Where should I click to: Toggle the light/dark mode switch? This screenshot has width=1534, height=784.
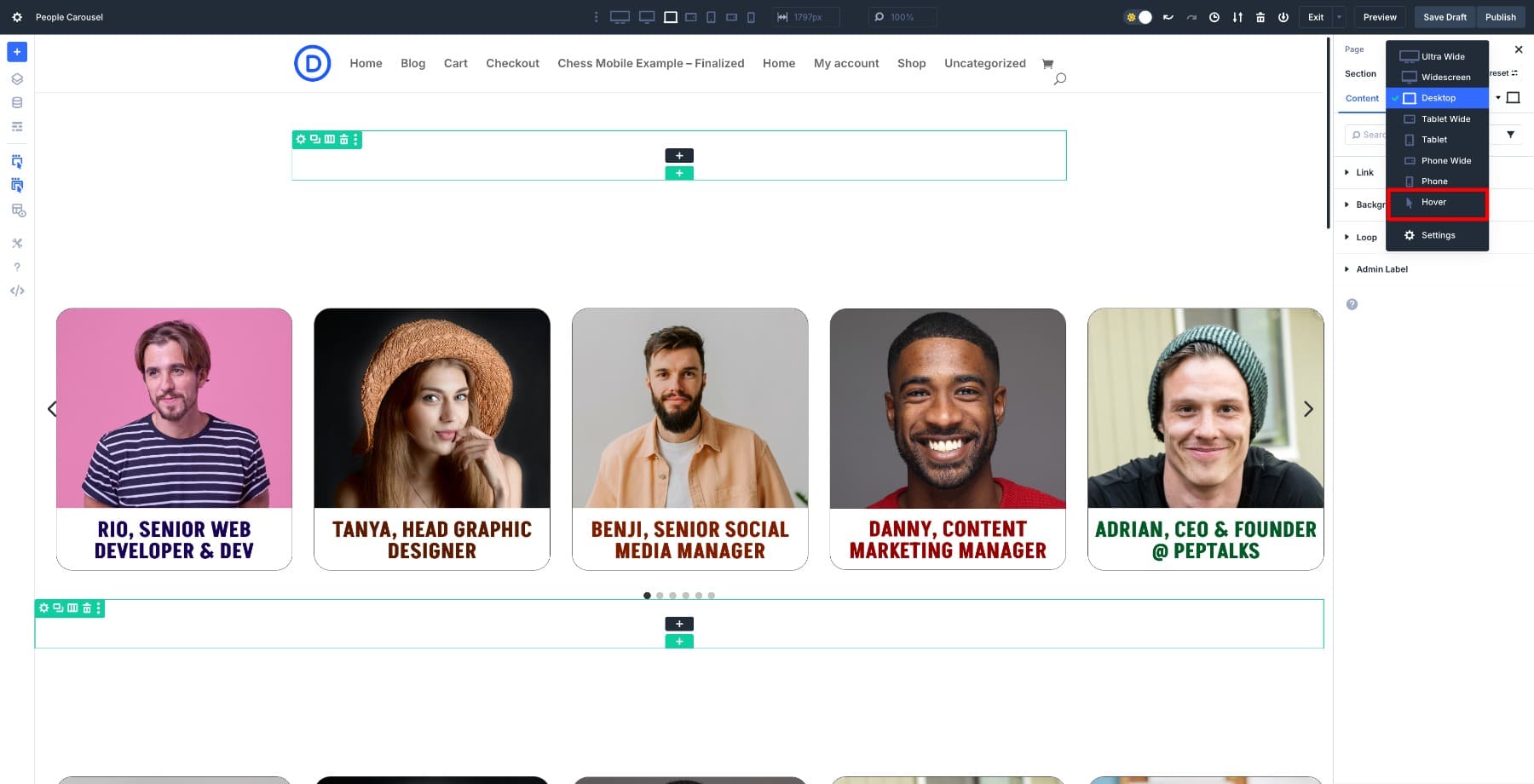pos(1139,17)
